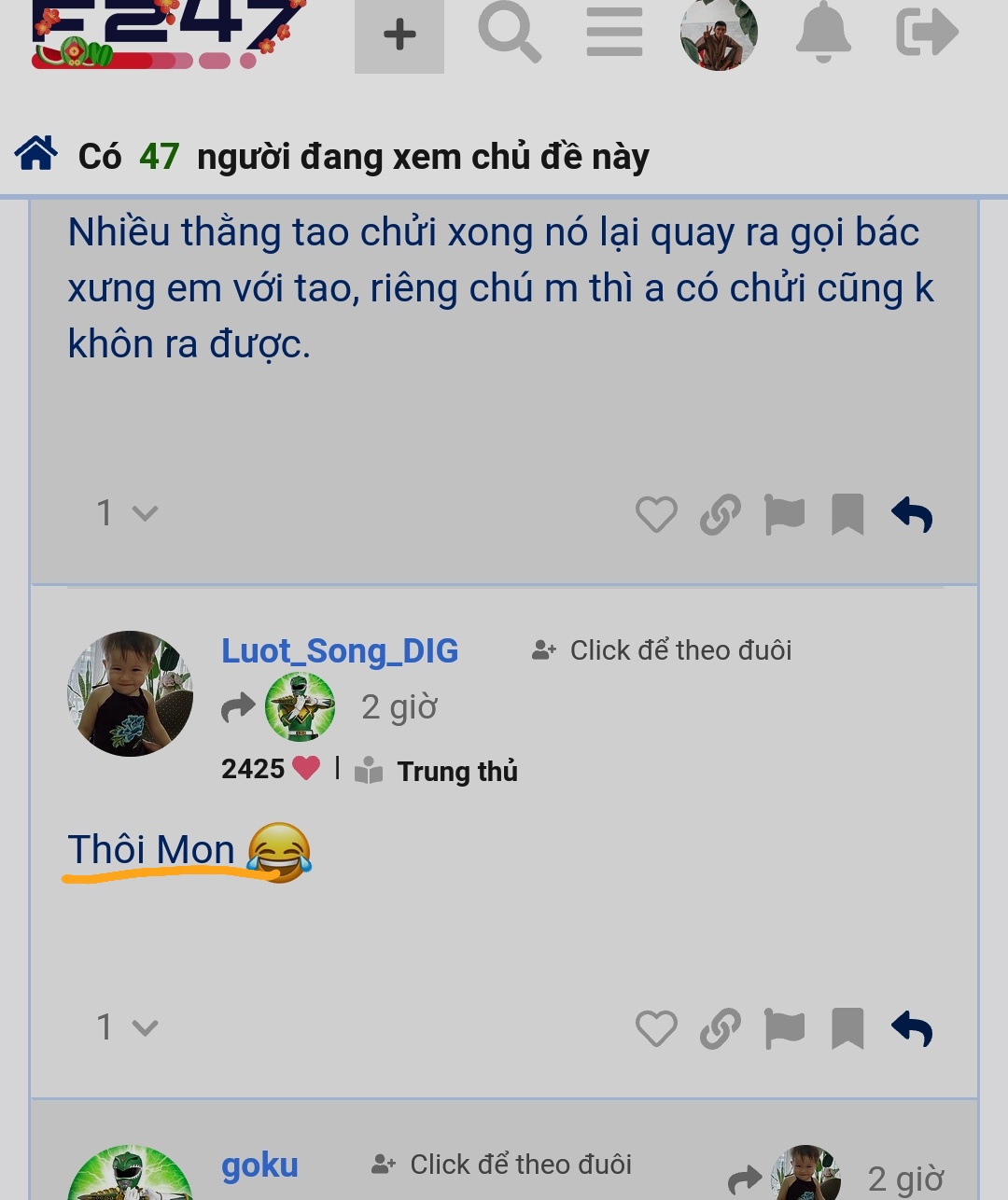This screenshot has width=1008, height=1200.
Task: Bookmark the top post
Action: click(x=847, y=514)
